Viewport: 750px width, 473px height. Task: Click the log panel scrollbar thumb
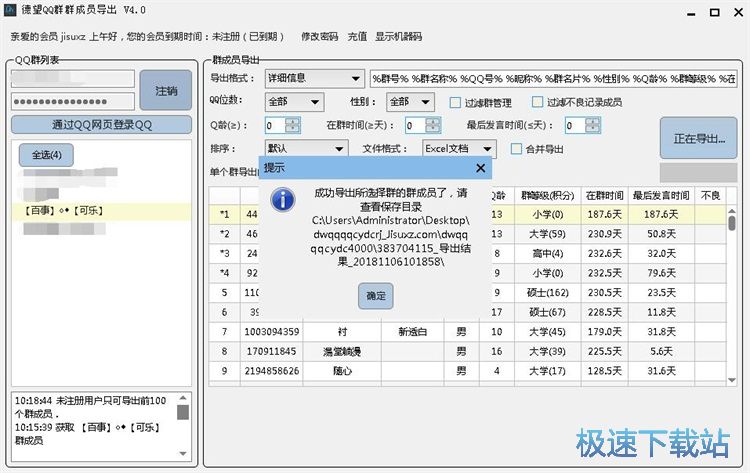(x=183, y=412)
